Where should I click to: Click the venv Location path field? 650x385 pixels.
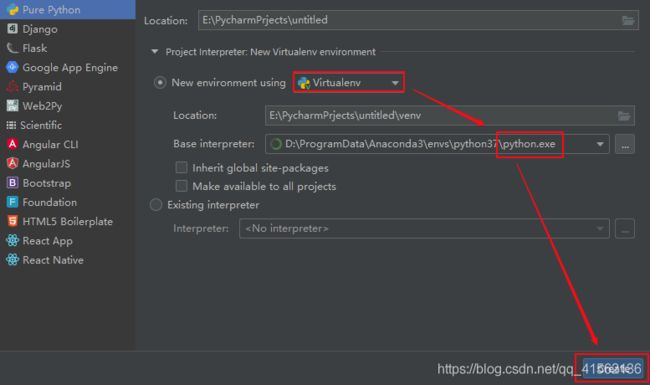[450, 116]
